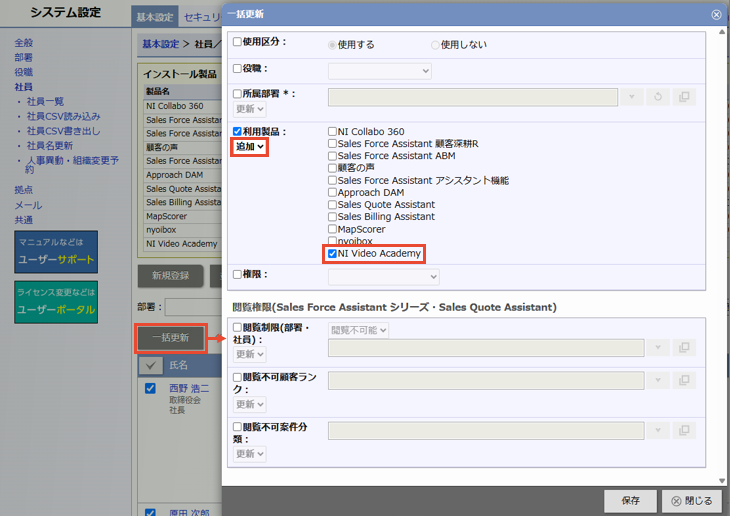Screen dimensions: 730x516
Task: Open the ユーザーサポート banner
Action: tap(56, 252)
